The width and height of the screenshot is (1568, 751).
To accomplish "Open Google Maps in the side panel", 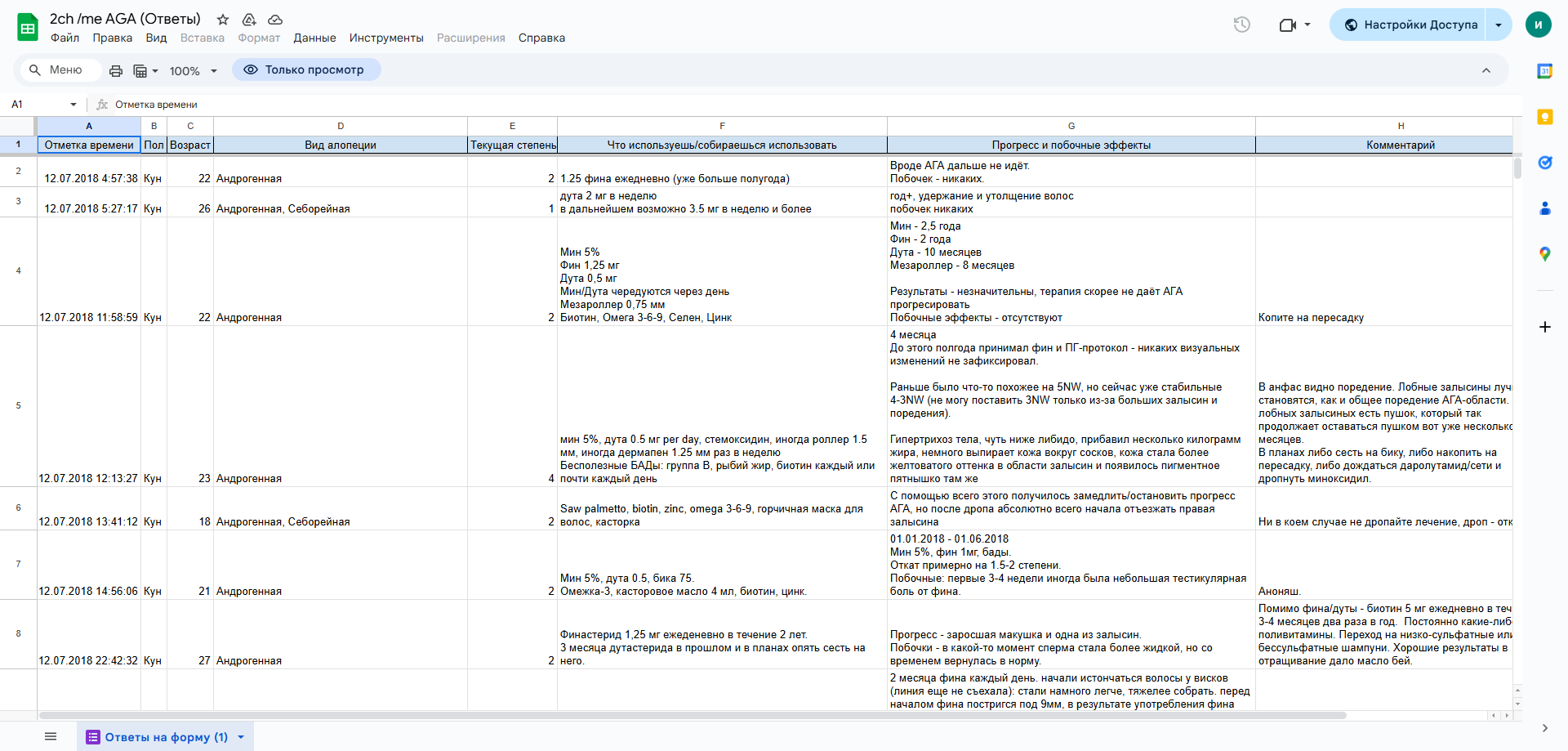I will click(x=1544, y=254).
